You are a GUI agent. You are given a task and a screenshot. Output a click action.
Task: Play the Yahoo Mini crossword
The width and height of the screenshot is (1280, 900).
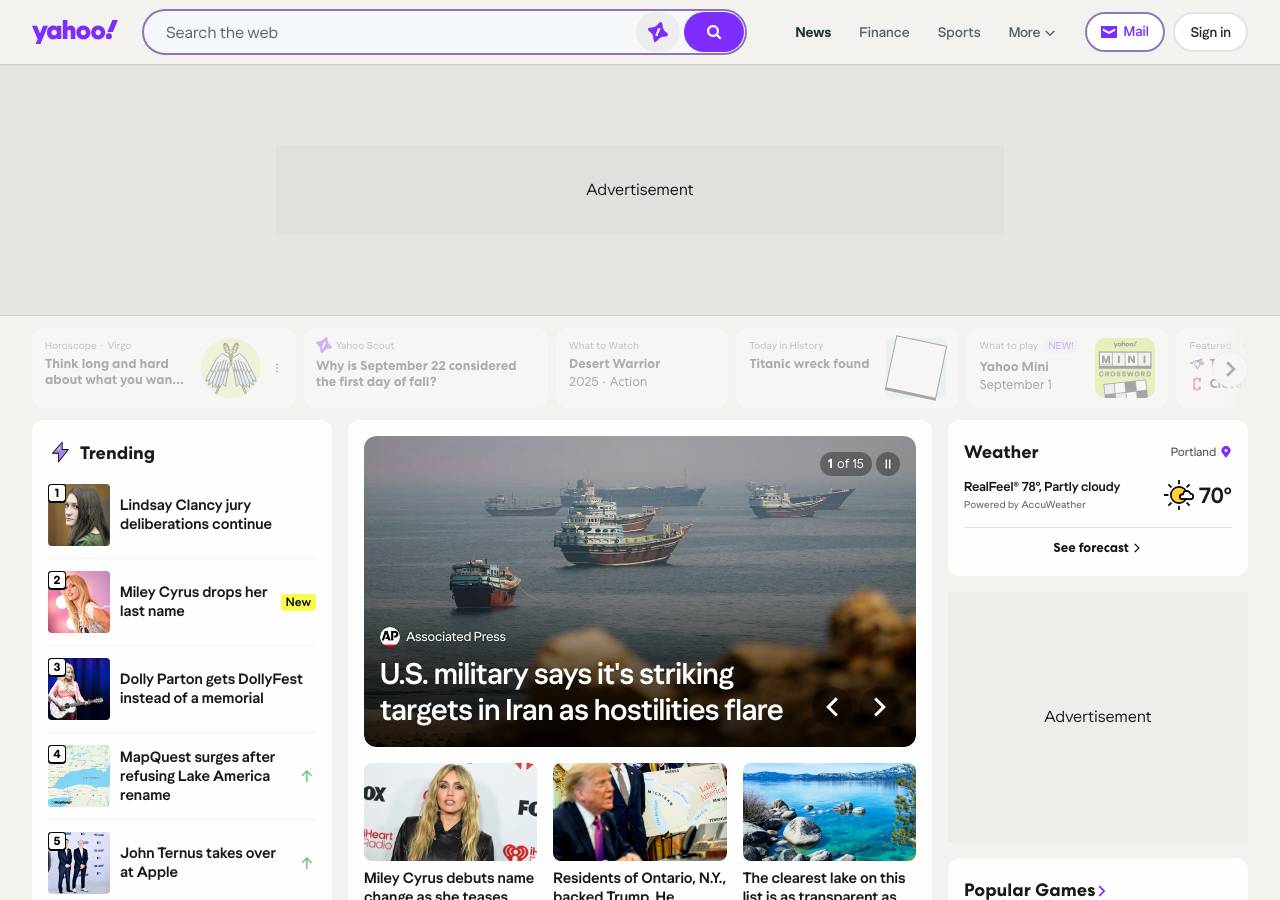(x=1068, y=368)
